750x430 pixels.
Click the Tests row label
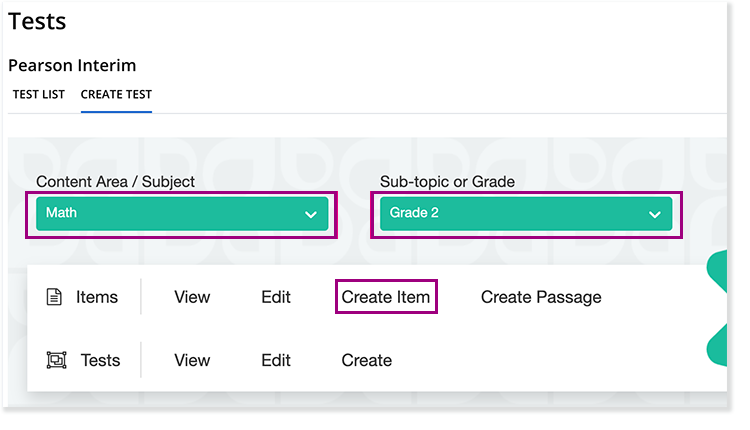coord(100,360)
